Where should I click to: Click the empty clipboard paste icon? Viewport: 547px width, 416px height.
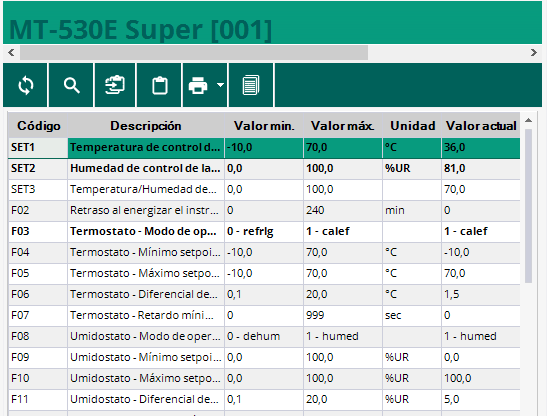click(160, 85)
